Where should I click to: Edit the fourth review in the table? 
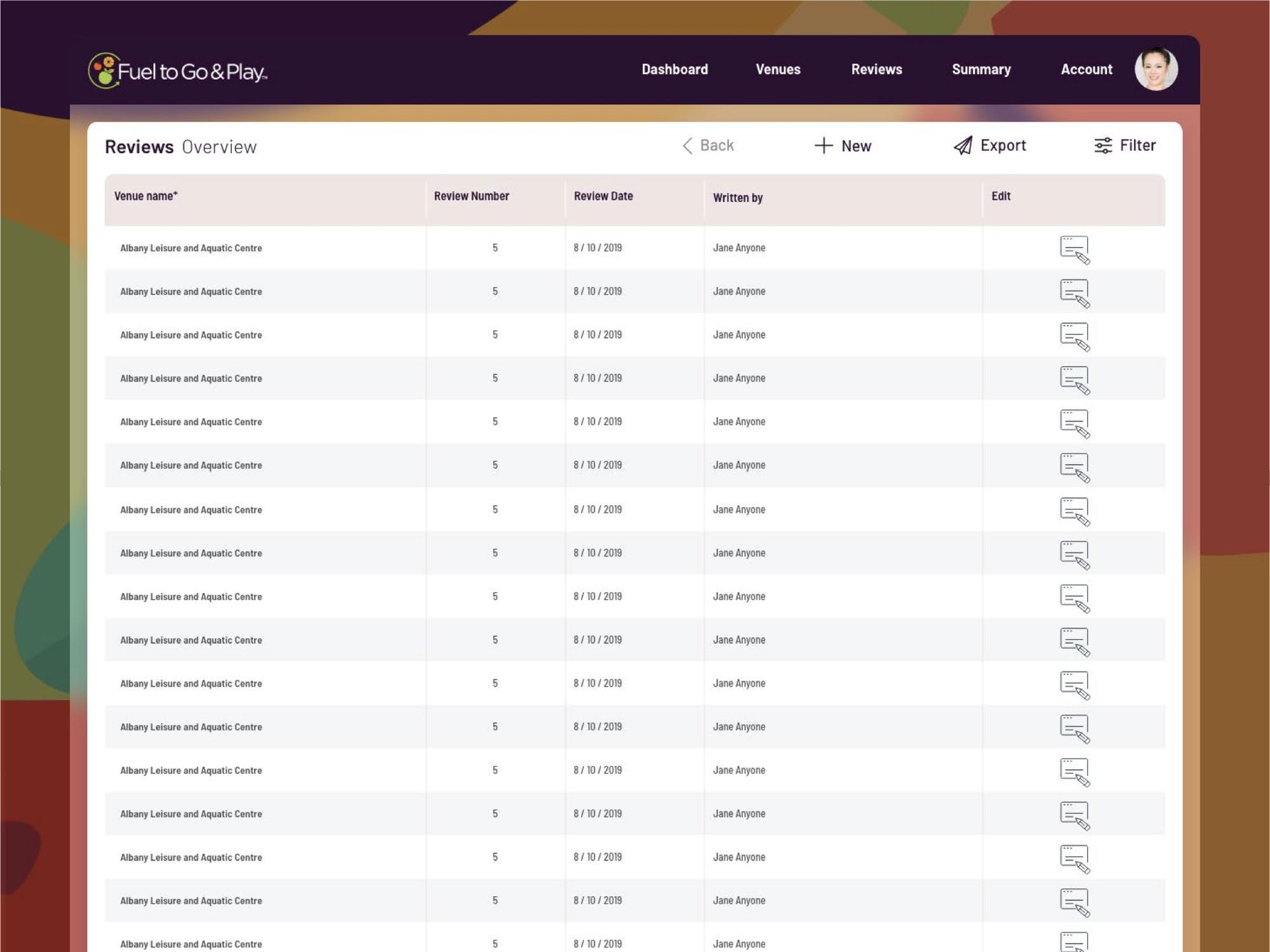(x=1074, y=380)
